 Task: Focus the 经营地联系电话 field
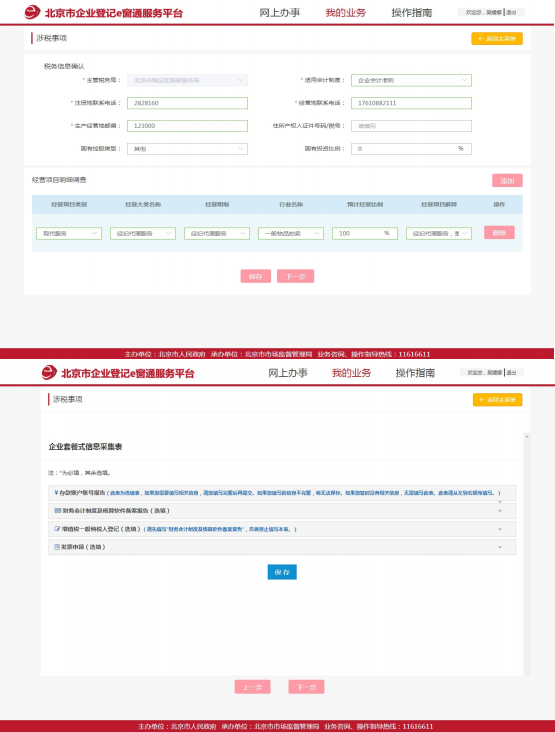pyautogui.click(x=411, y=103)
